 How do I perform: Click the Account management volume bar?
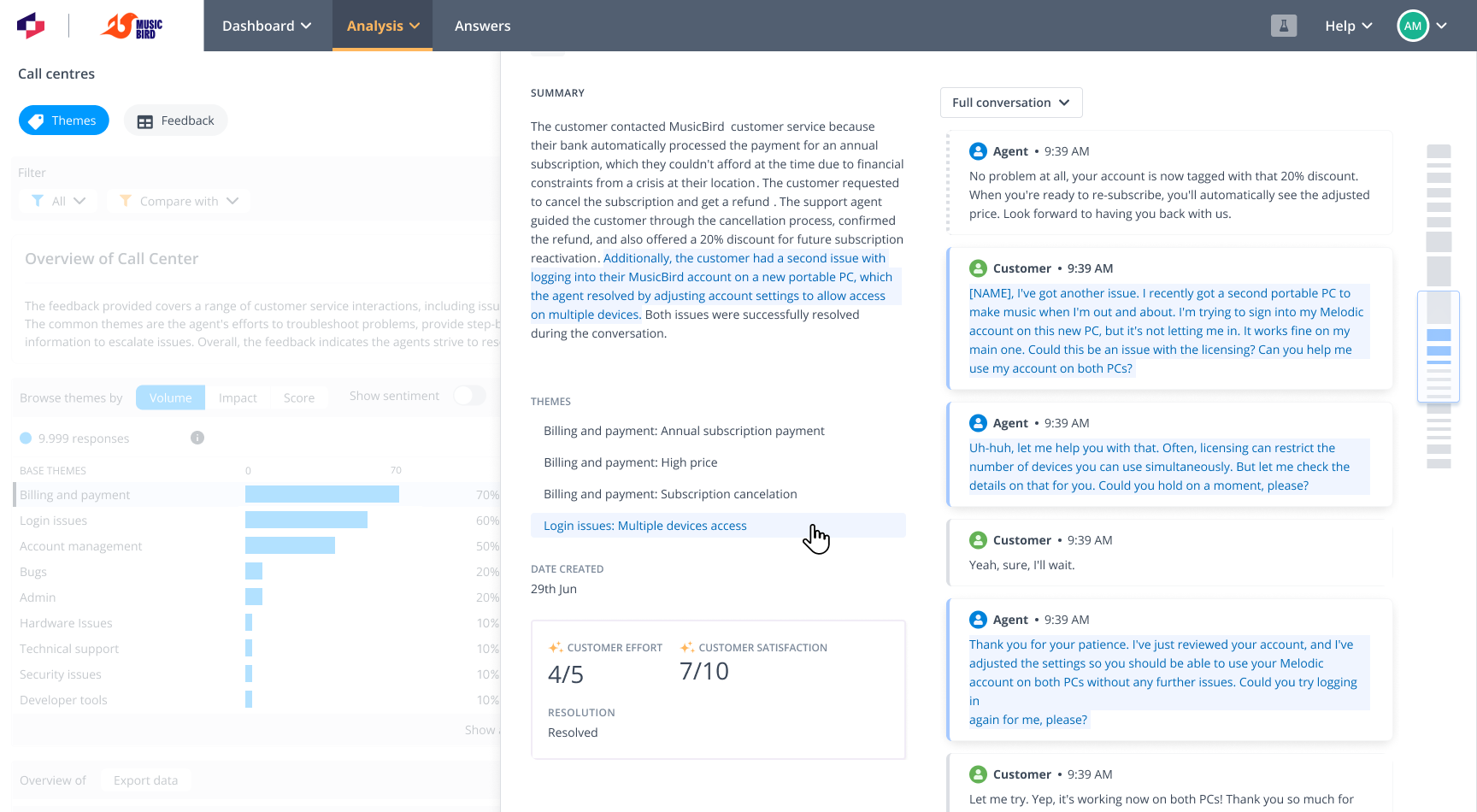pyautogui.click(x=290, y=545)
